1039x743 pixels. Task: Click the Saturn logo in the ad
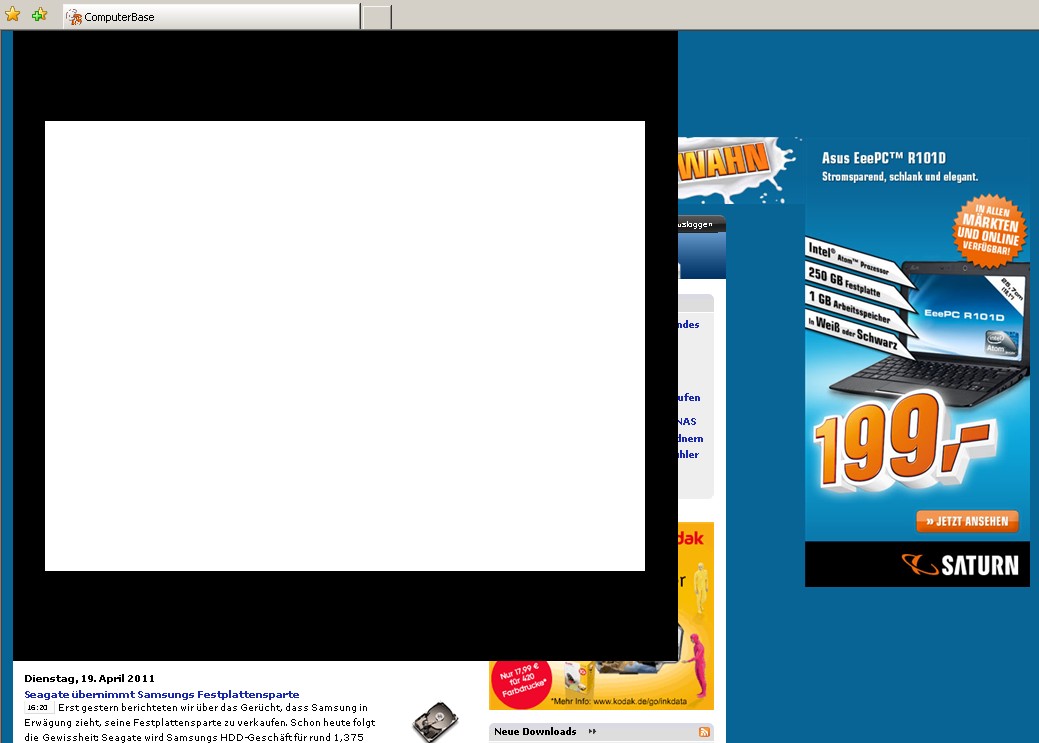coord(959,565)
